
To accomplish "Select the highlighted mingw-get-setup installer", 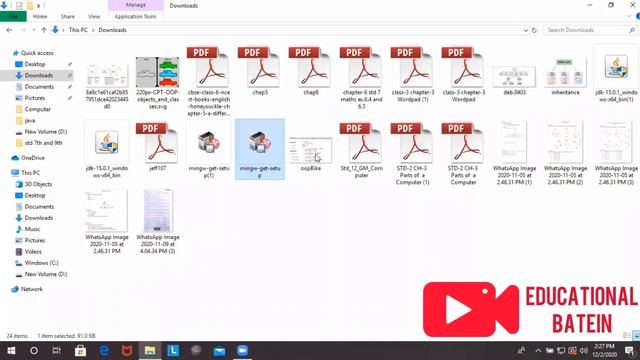I will pyautogui.click(x=260, y=149).
